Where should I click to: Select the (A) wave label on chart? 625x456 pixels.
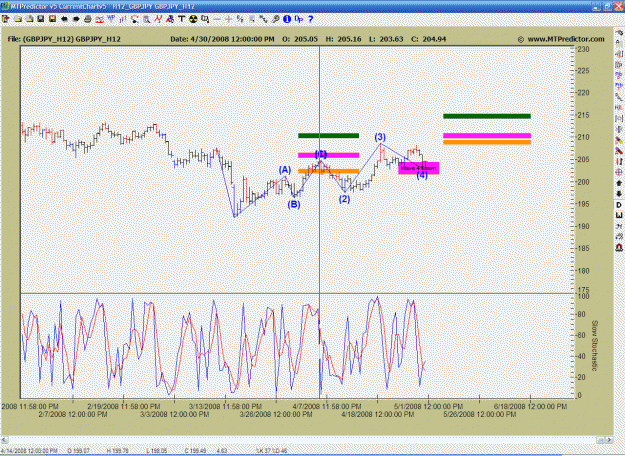(285, 170)
